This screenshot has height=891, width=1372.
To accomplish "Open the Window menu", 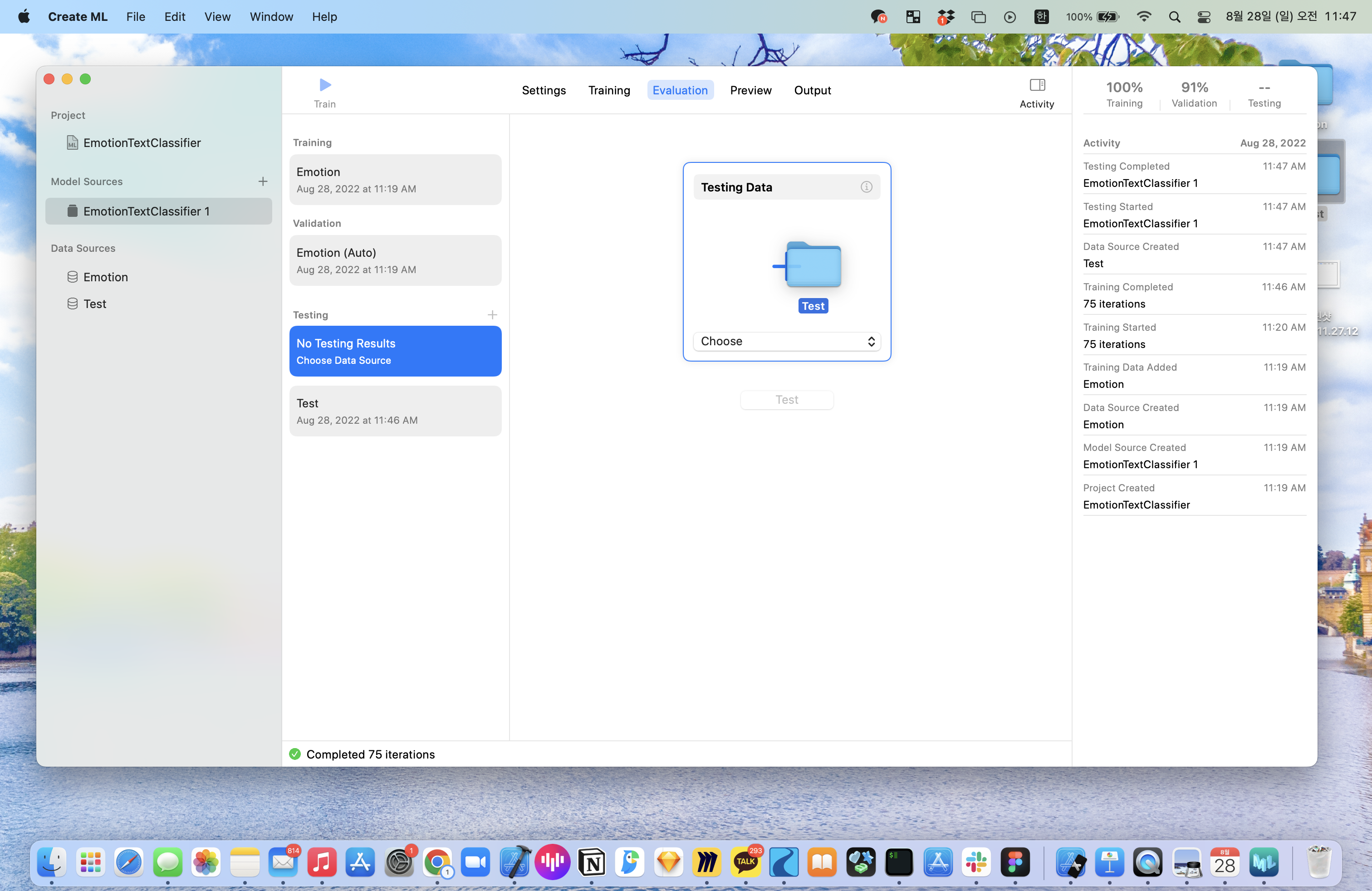I will [271, 17].
